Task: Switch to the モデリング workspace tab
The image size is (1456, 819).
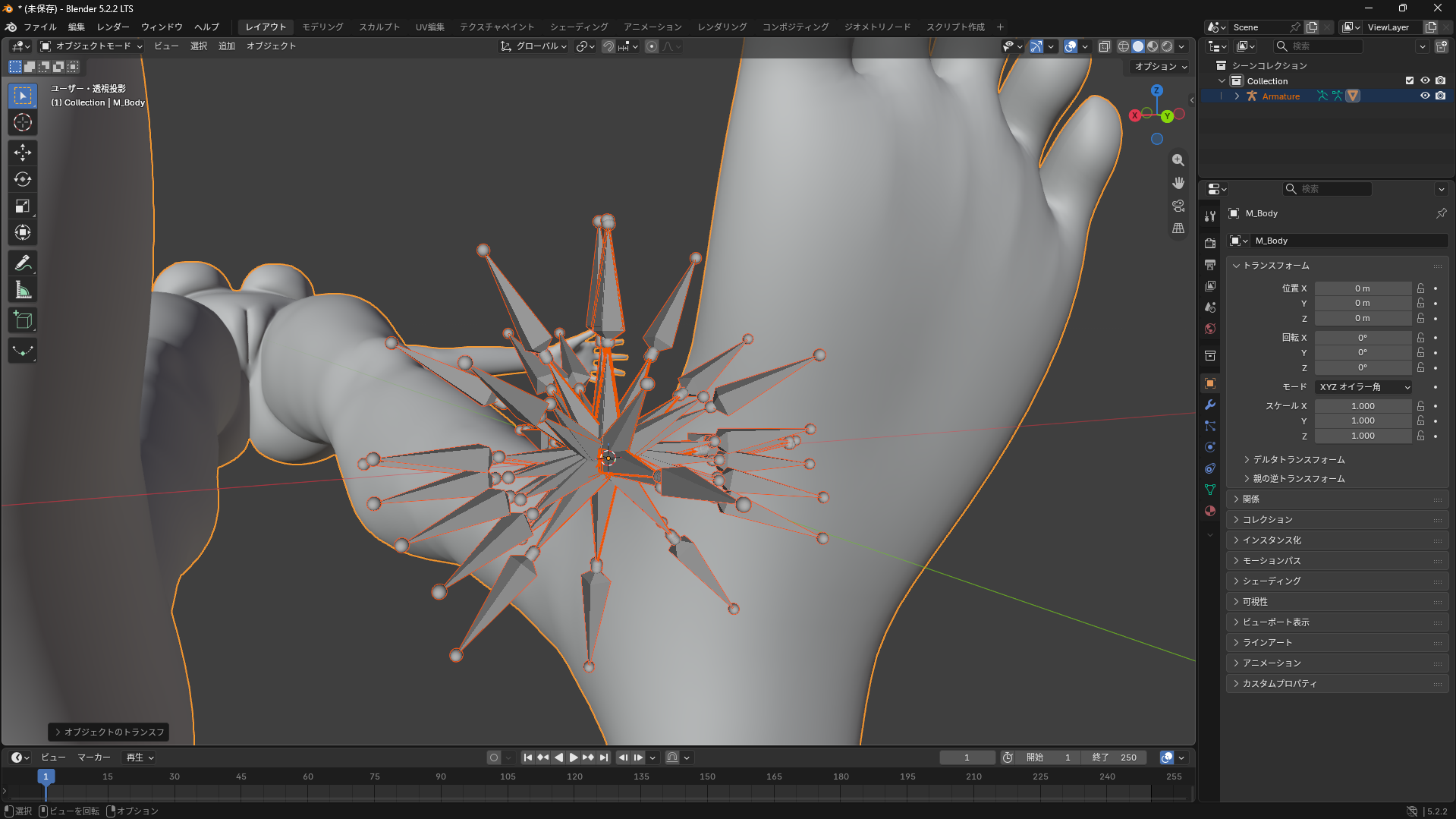Action: tap(322, 27)
